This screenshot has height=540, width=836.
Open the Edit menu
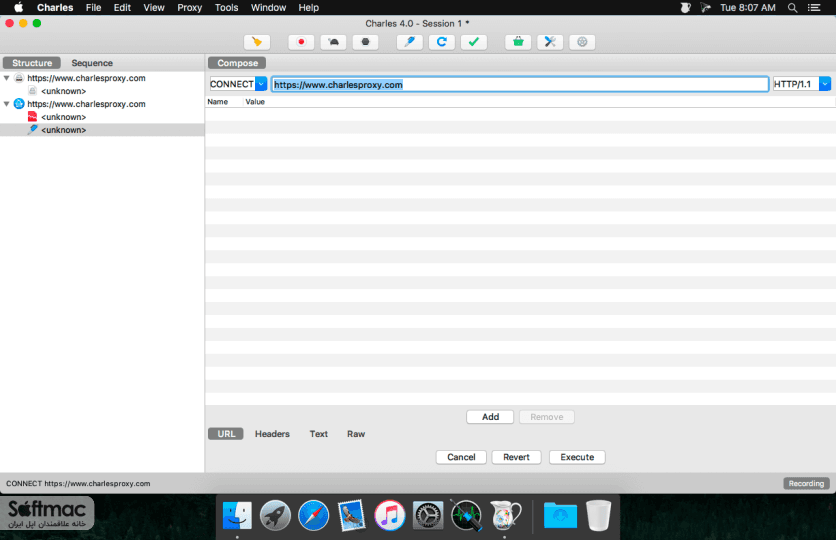(122, 7)
